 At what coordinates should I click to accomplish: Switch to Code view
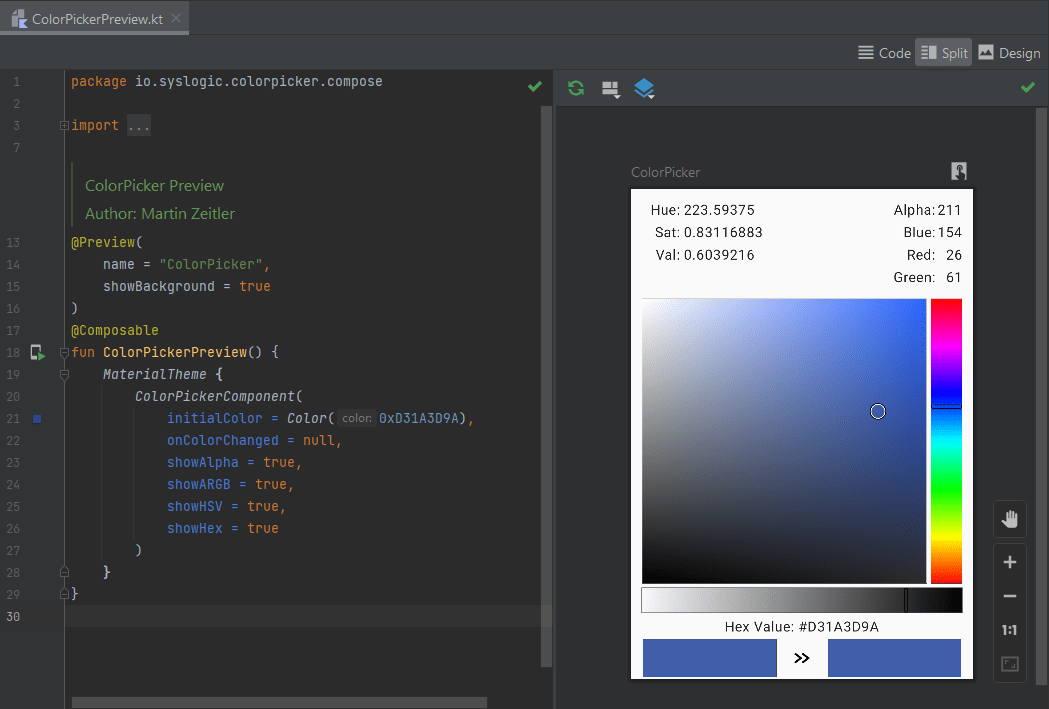884,52
